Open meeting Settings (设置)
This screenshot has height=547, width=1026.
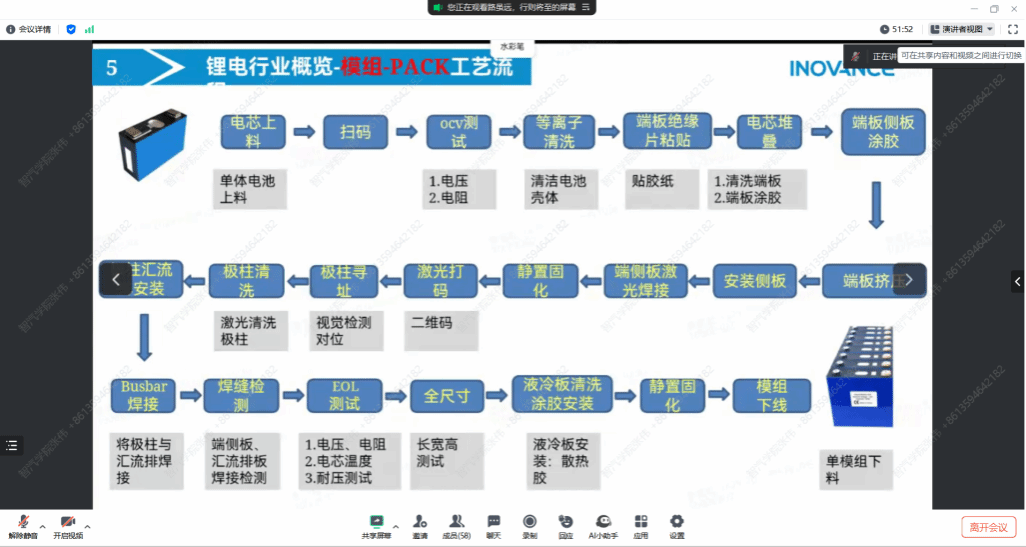(677, 526)
